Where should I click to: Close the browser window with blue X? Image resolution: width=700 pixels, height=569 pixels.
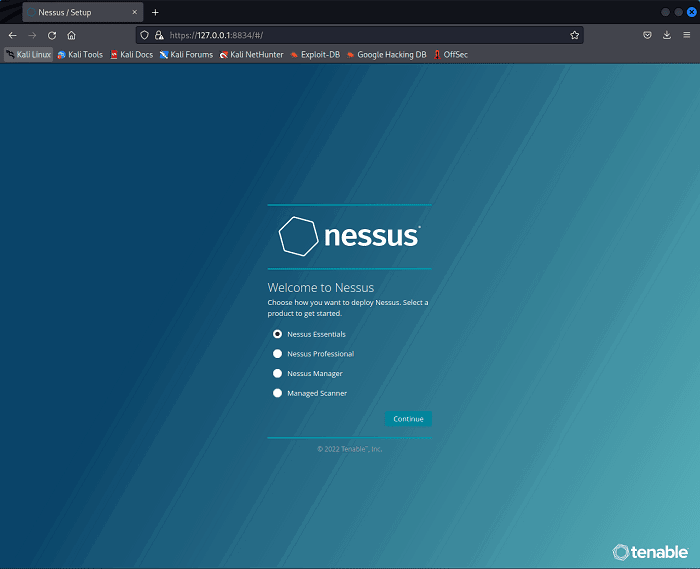point(692,12)
